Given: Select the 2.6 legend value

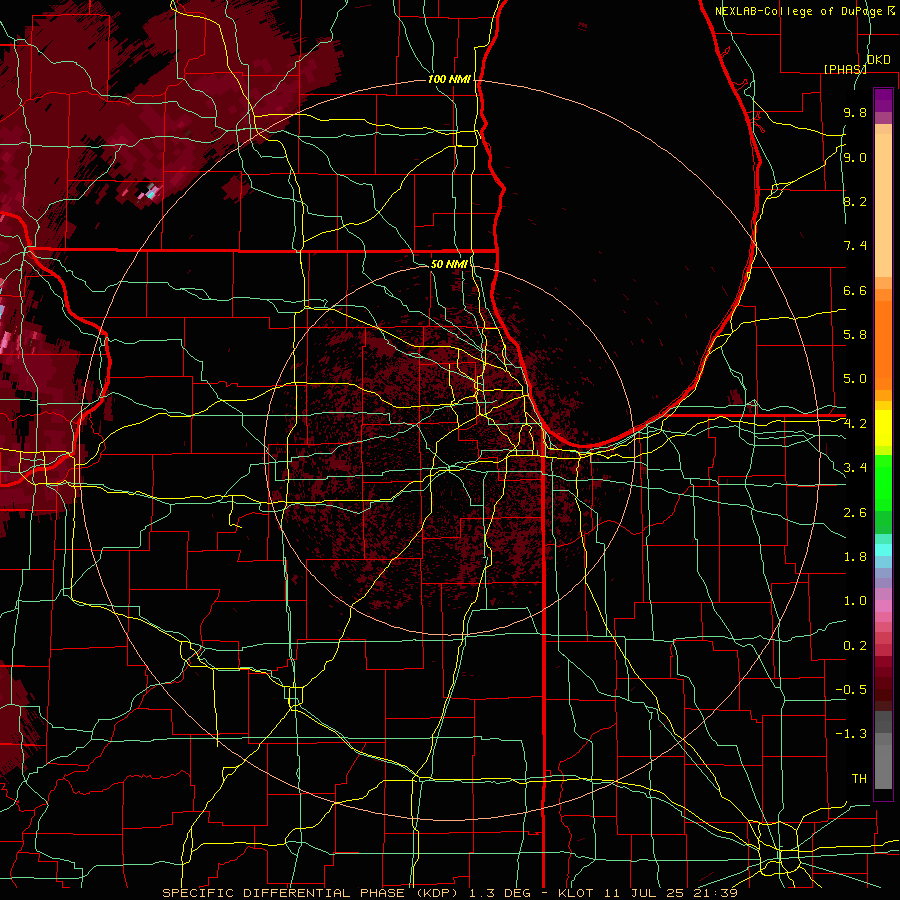Looking at the screenshot, I should click(x=855, y=513).
